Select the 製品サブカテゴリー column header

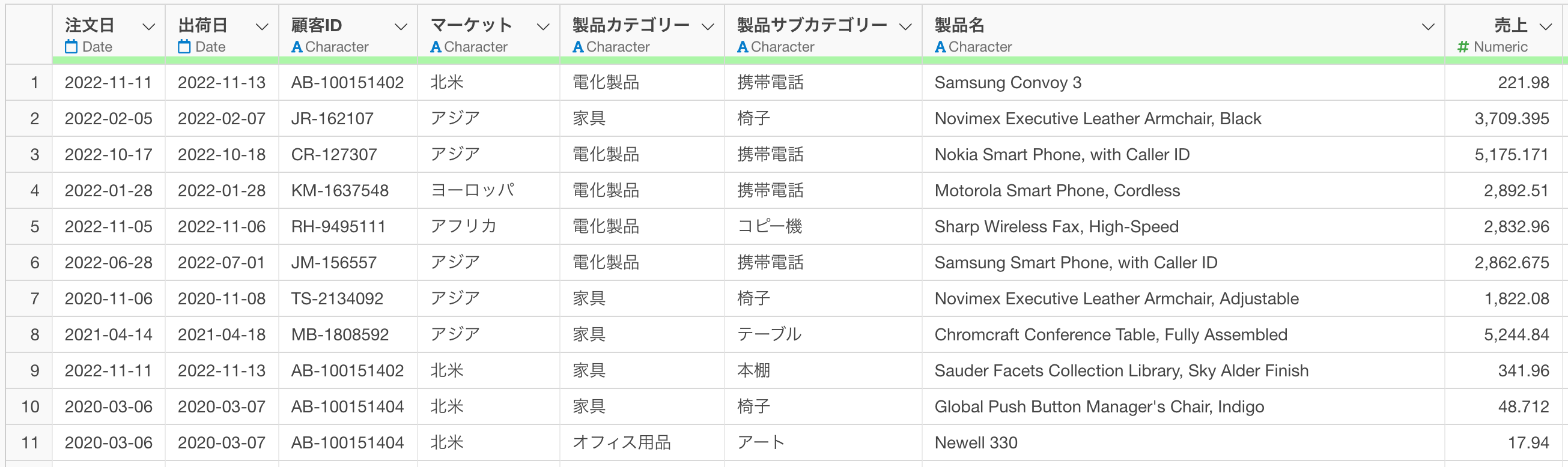click(x=812, y=26)
